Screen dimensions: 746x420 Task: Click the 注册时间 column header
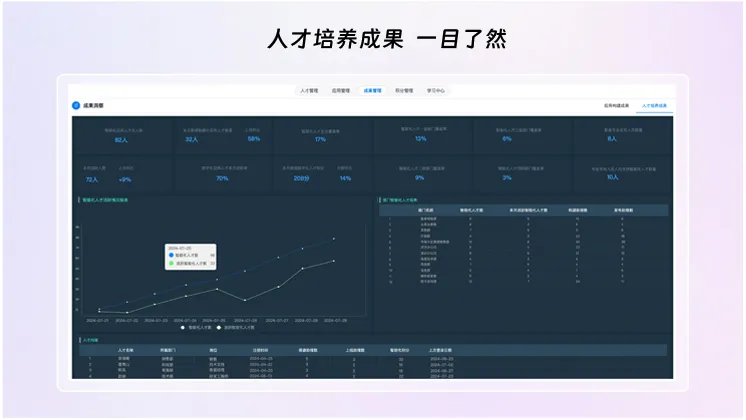point(260,350)
